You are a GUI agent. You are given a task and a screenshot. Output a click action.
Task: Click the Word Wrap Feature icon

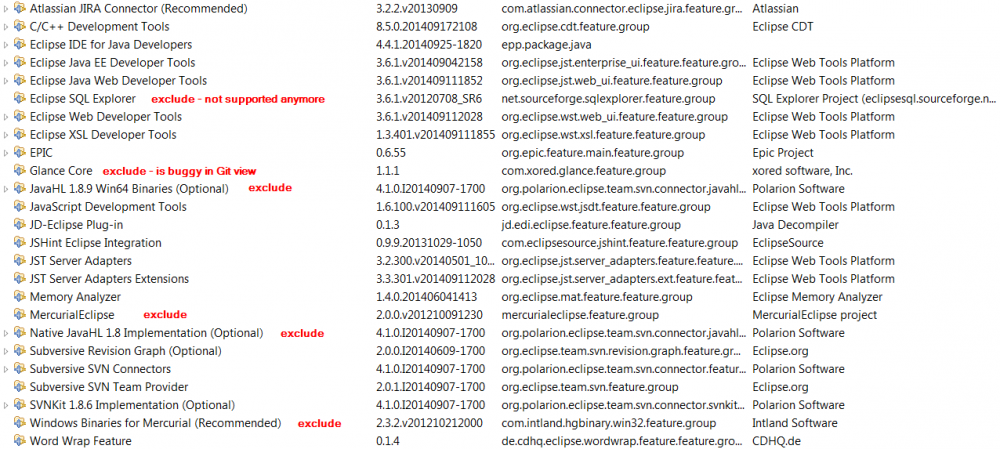pyautogui.click(x=20, y=441)
